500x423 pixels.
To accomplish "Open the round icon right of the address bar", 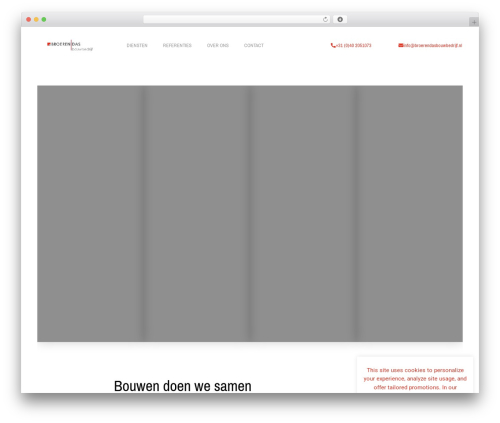I will (x=340, y=20).
